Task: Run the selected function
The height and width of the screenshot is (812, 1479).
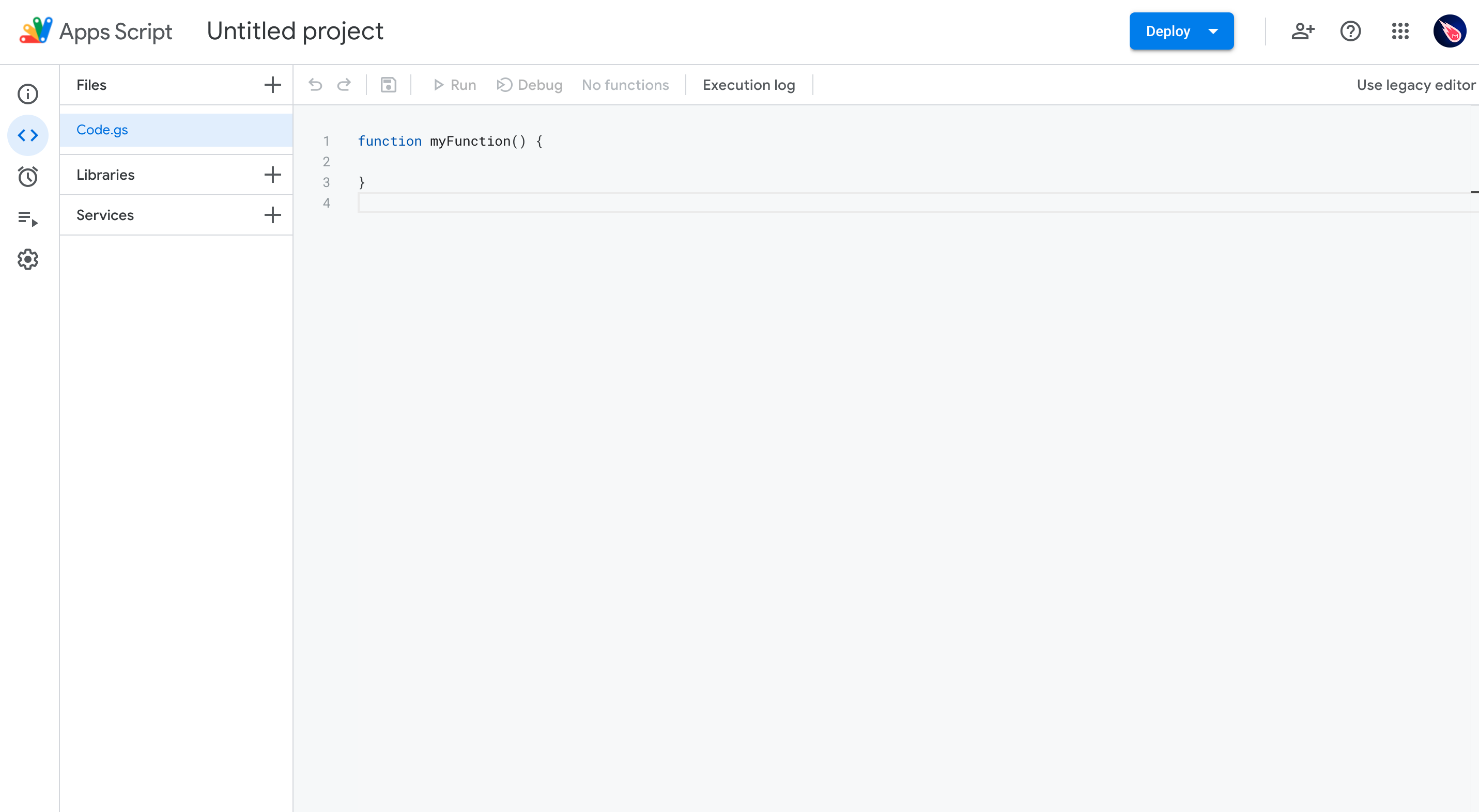Action: [455, 85]
